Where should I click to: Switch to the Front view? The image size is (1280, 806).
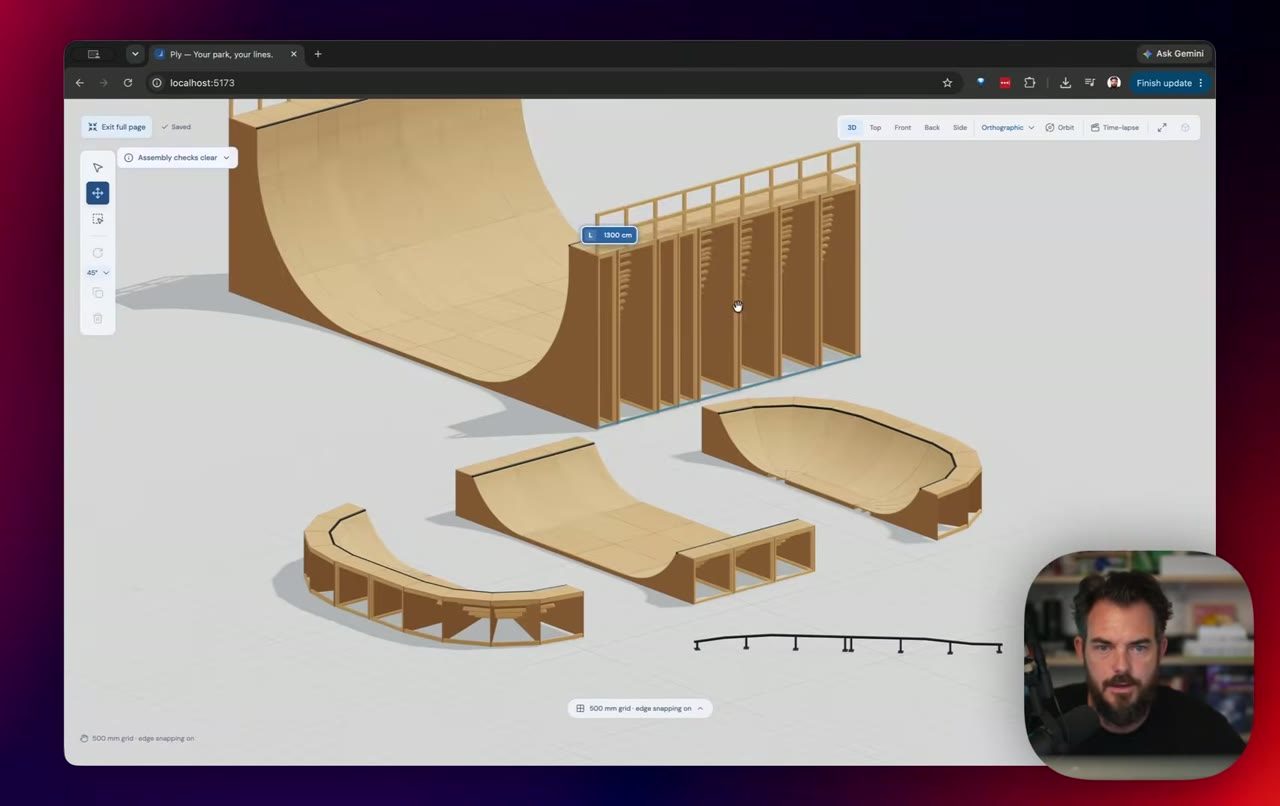coord(903,128)
